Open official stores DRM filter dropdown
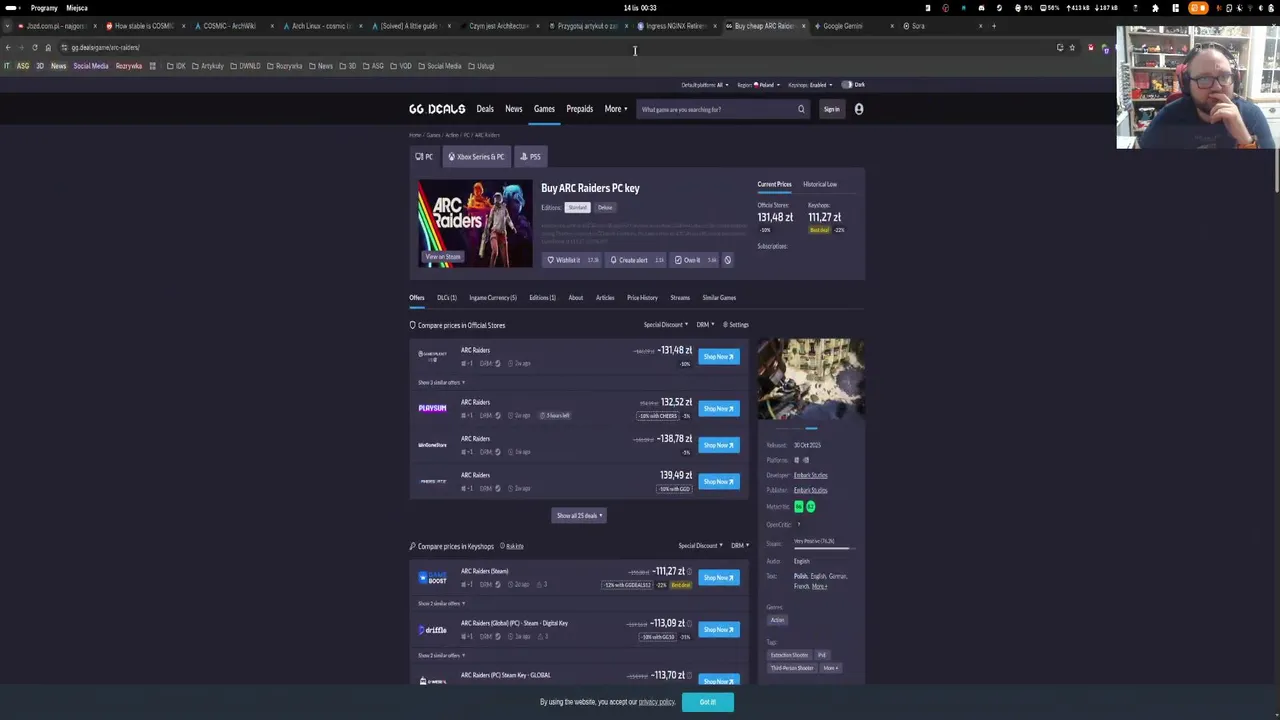This screenshot has width=1280, height=720. point(705,325)
